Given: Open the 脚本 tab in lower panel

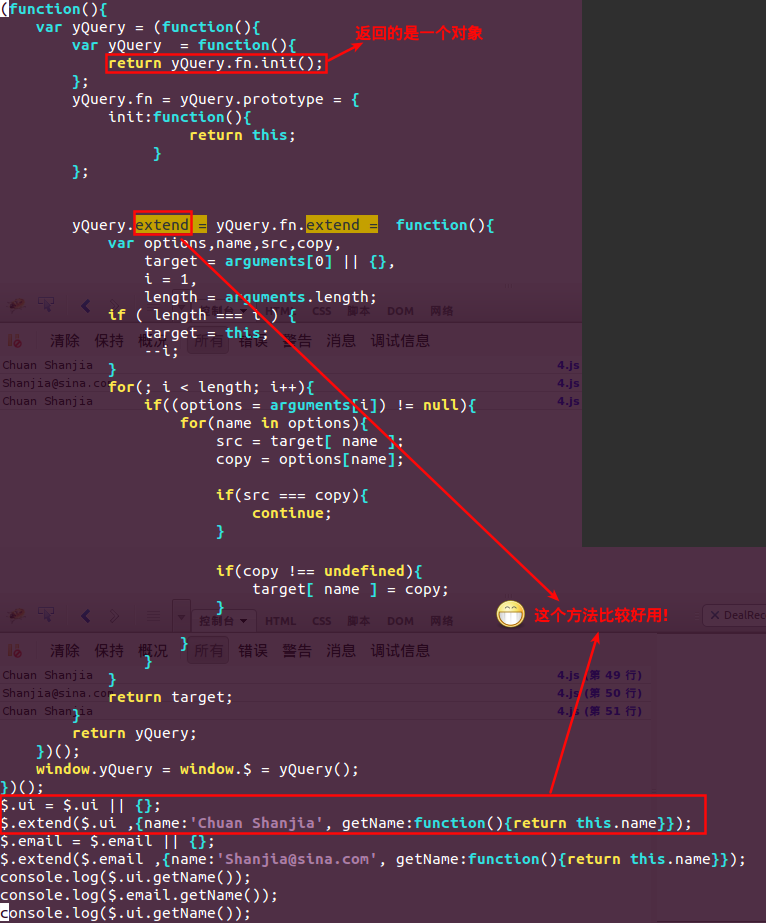Looking at the screenshot, I should pyautogui.click(x=360, y=621).
